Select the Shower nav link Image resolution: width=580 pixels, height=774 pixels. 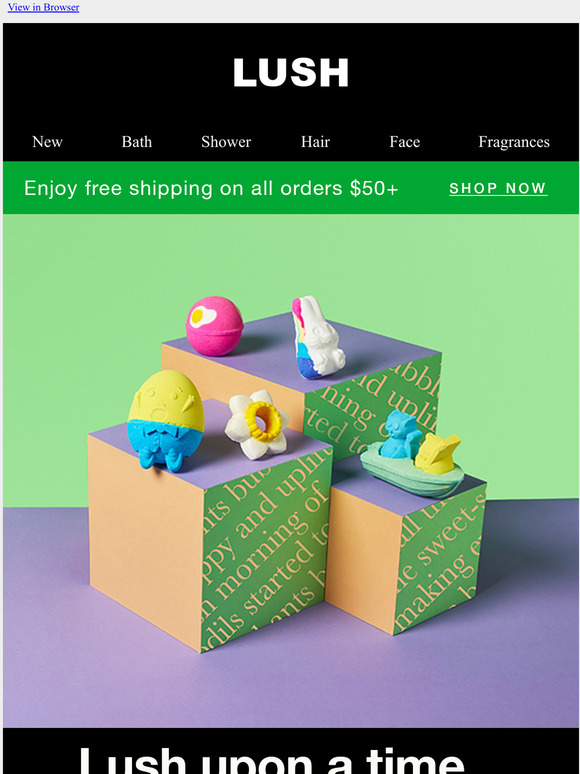coord(226,142)
